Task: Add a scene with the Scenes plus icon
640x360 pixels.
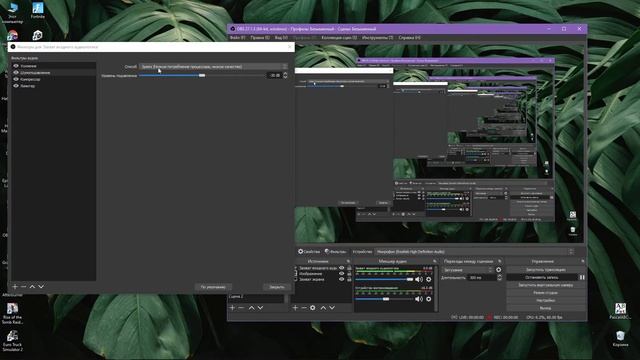Action: 233,308
